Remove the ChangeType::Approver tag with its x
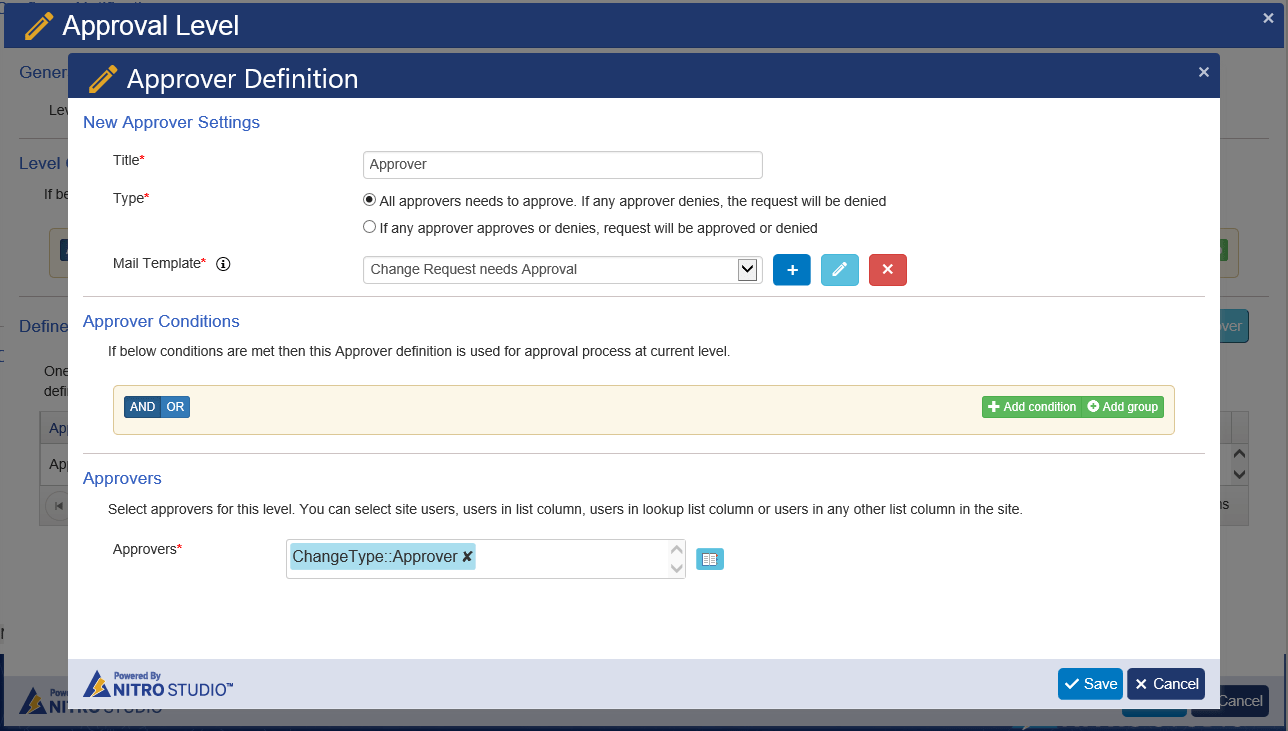This screenshot has width=1288, height=731. (468, 557)
